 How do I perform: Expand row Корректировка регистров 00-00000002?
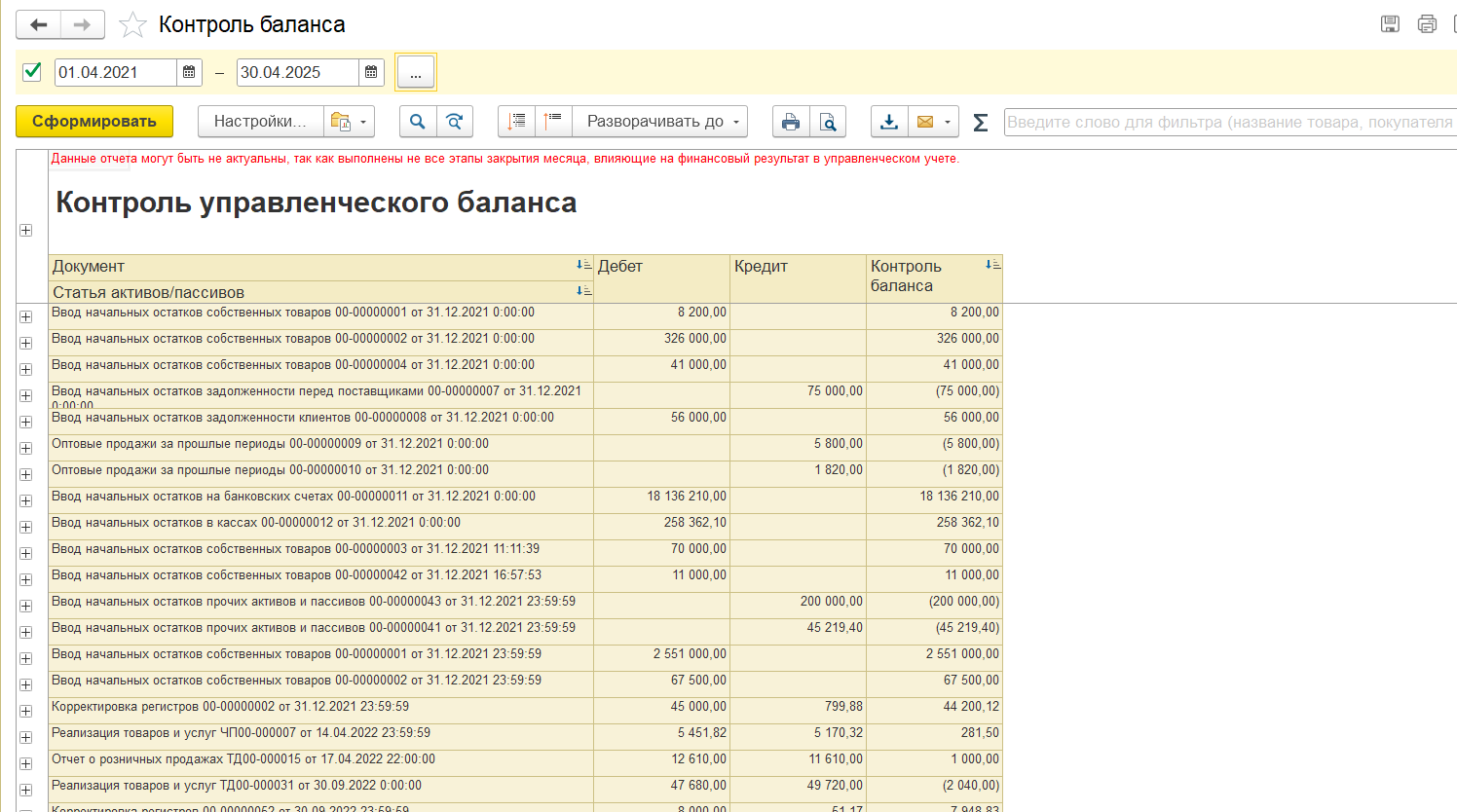(26, 711)
